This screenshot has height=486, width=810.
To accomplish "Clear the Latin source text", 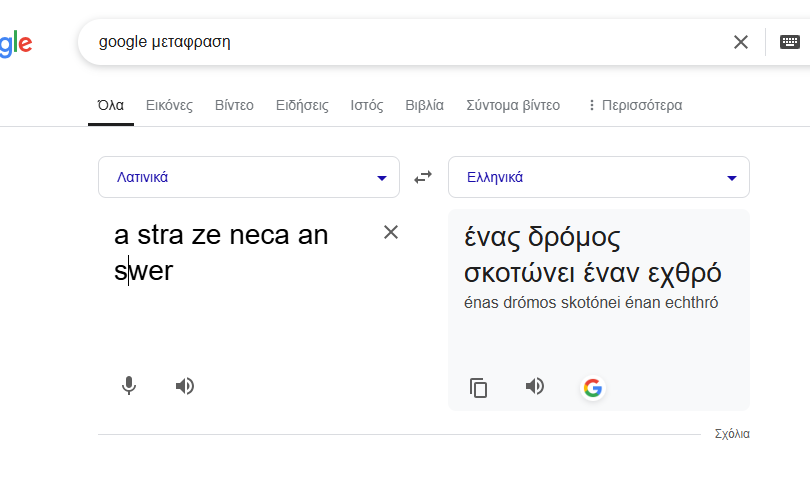I will pyautogui.click(x=391, y=232).
